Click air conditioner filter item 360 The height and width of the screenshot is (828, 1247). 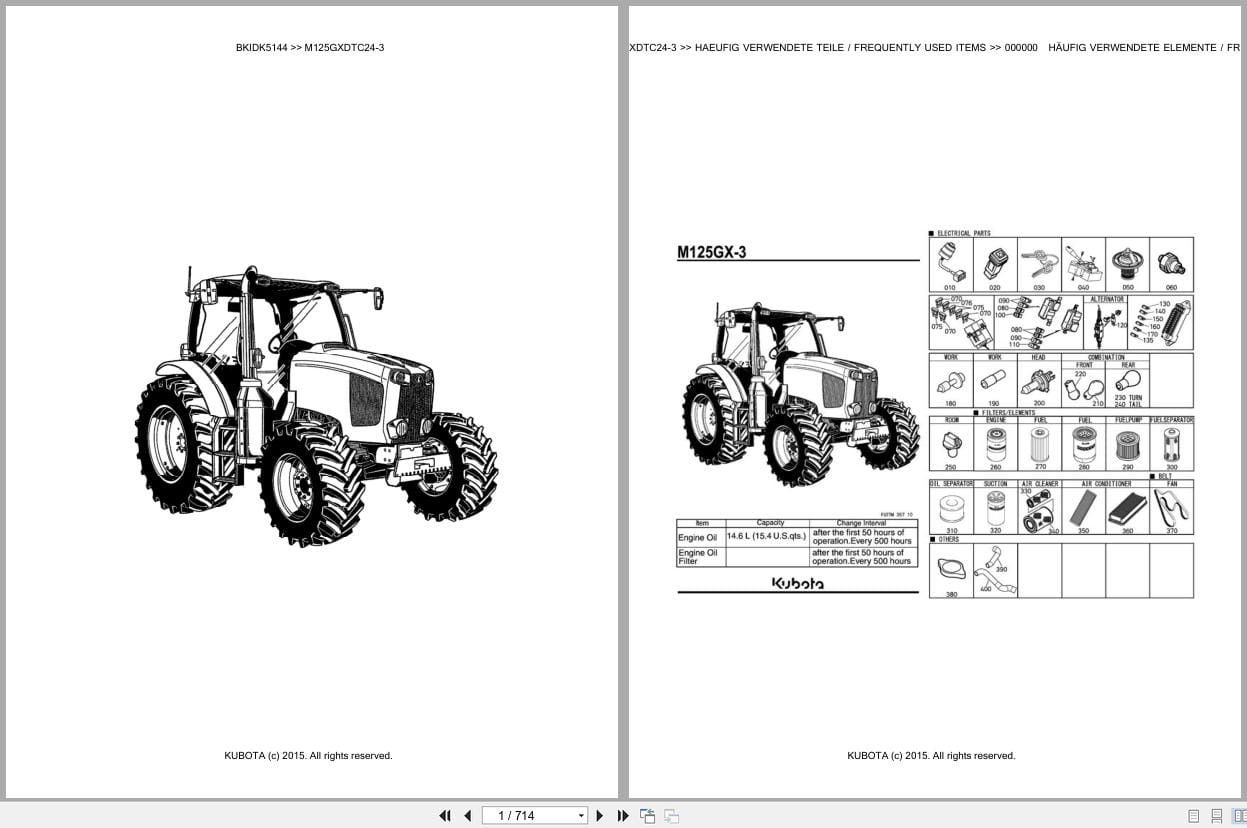coord(1127,510)
